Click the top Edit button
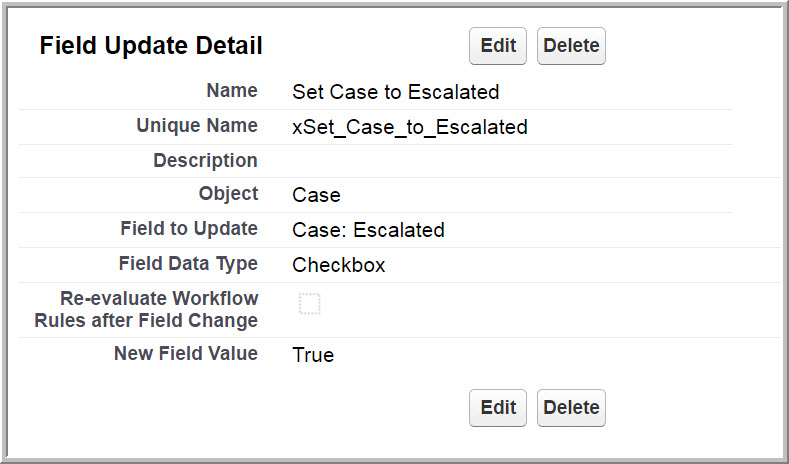This screenshot has height=464, width=789. [x=498, y=46]
